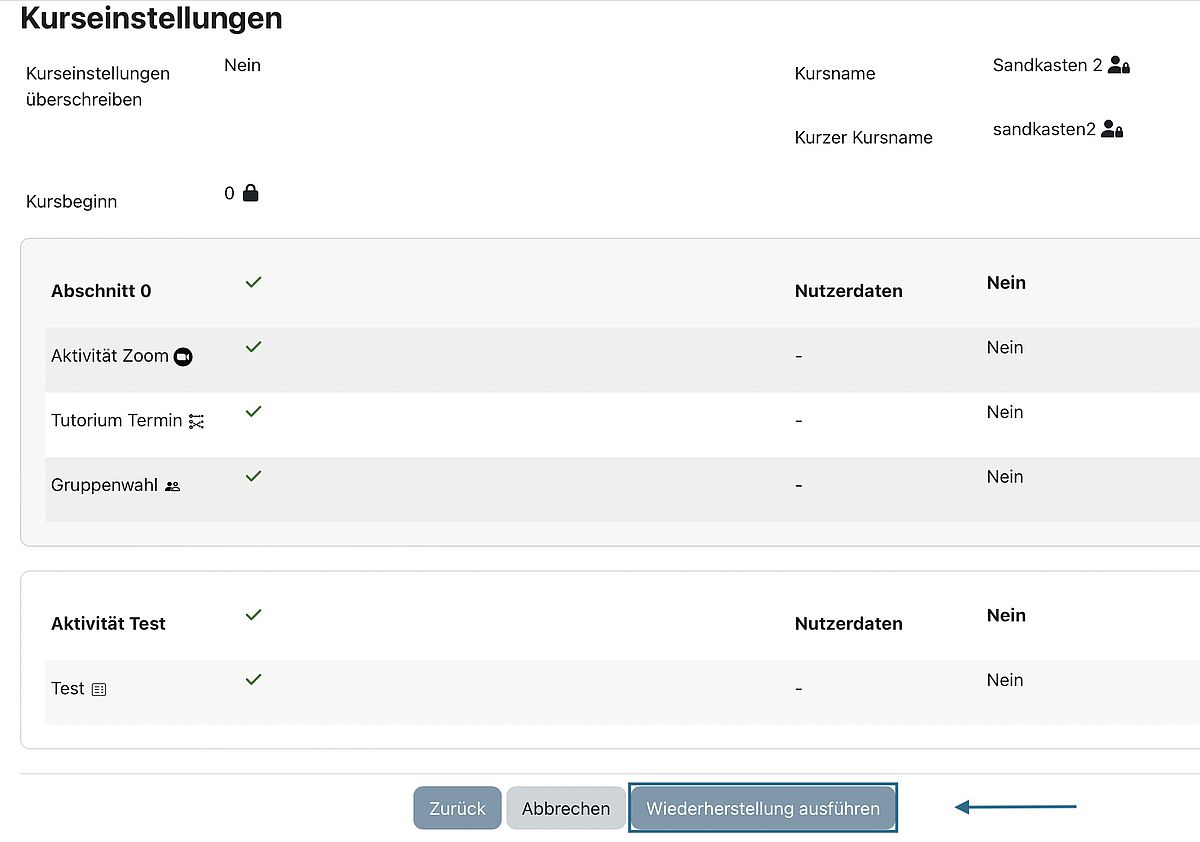Click the Aktivität Test section heading
The image size is (1200, 842).
[108, 623]
